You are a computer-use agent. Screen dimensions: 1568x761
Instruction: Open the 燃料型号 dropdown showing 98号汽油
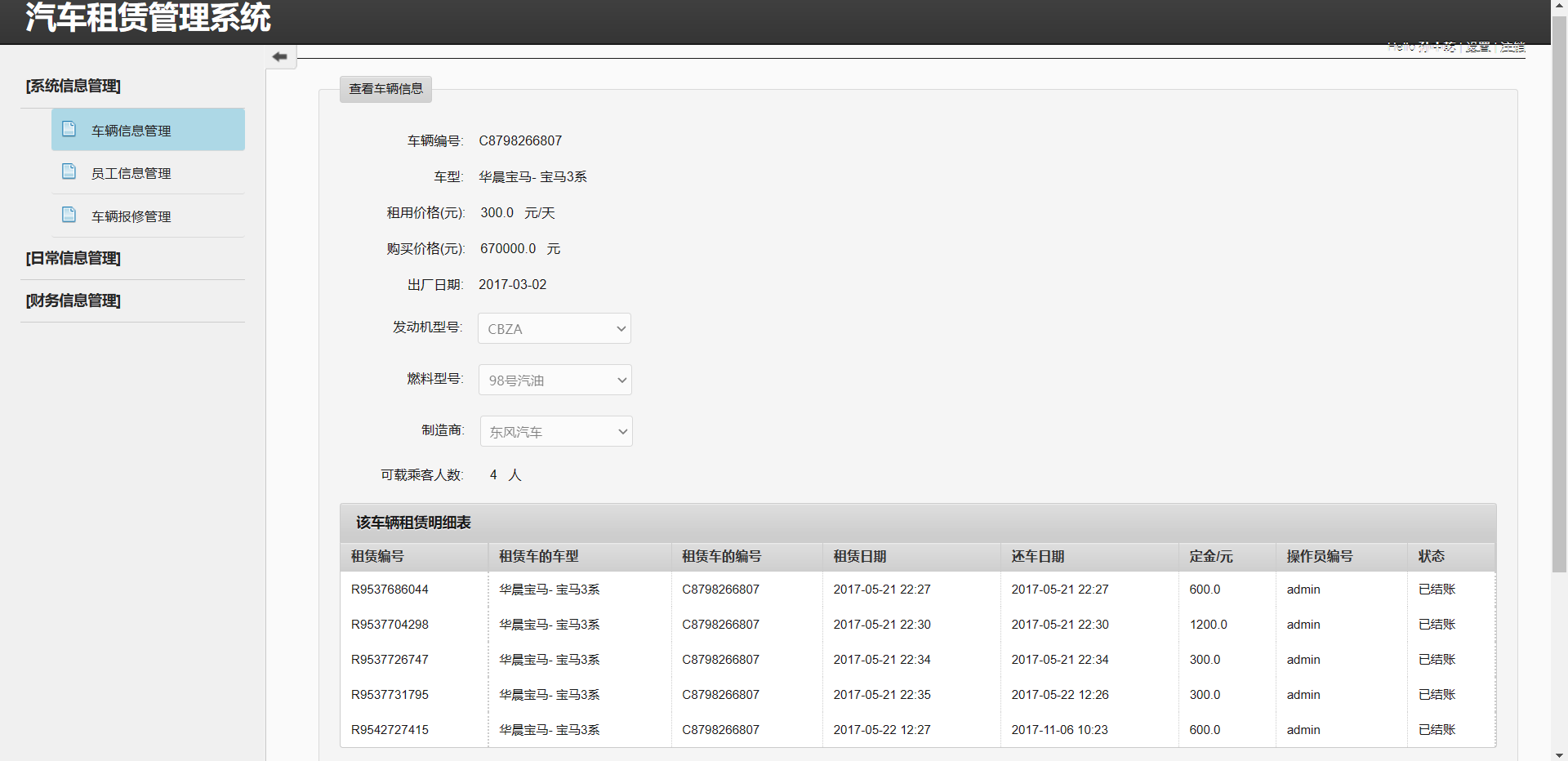555,380
